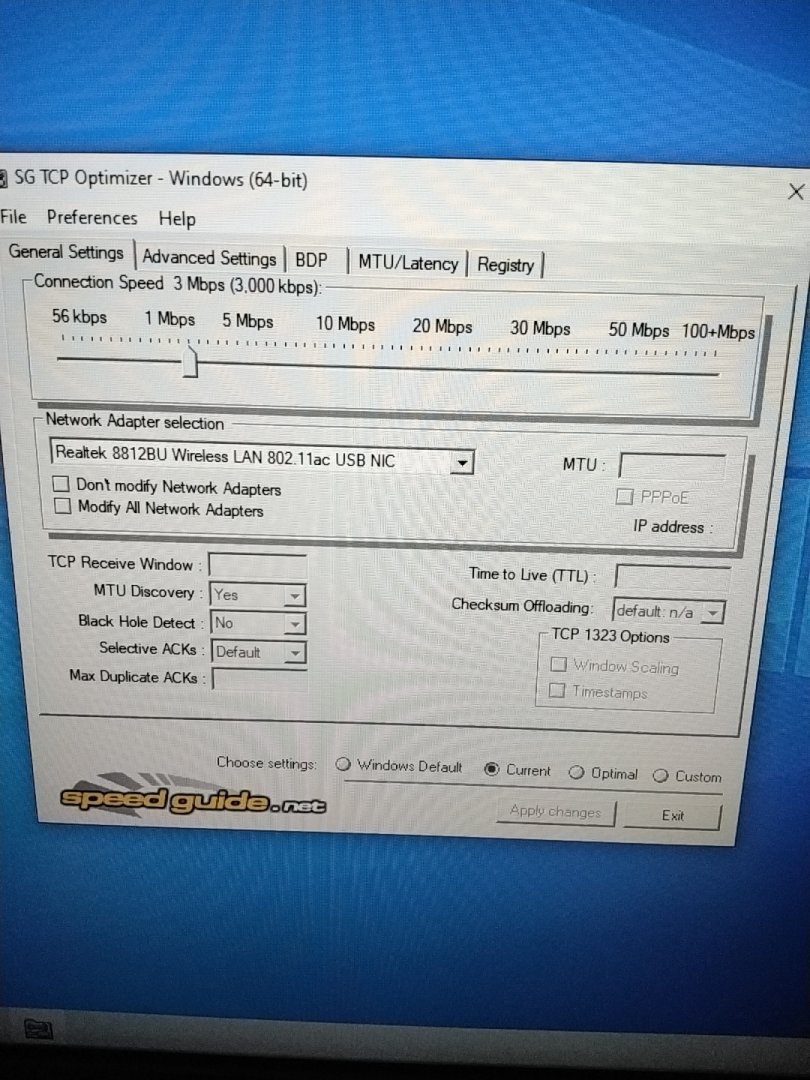
Task: Click the Max Duplicate ACKs field
Action: tap(259, 679)
